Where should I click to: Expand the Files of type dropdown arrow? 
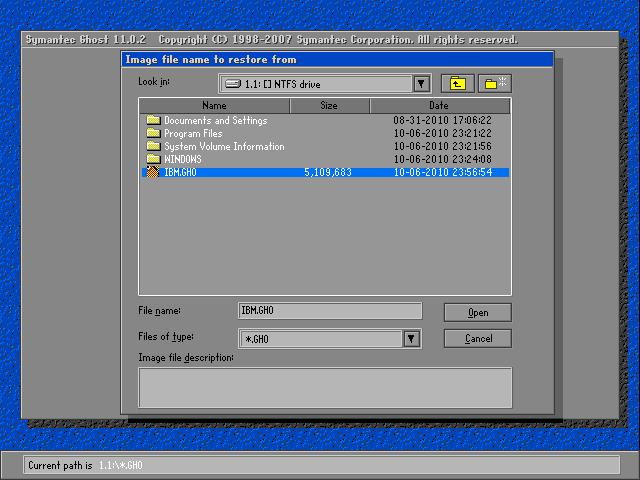[411, 338]
